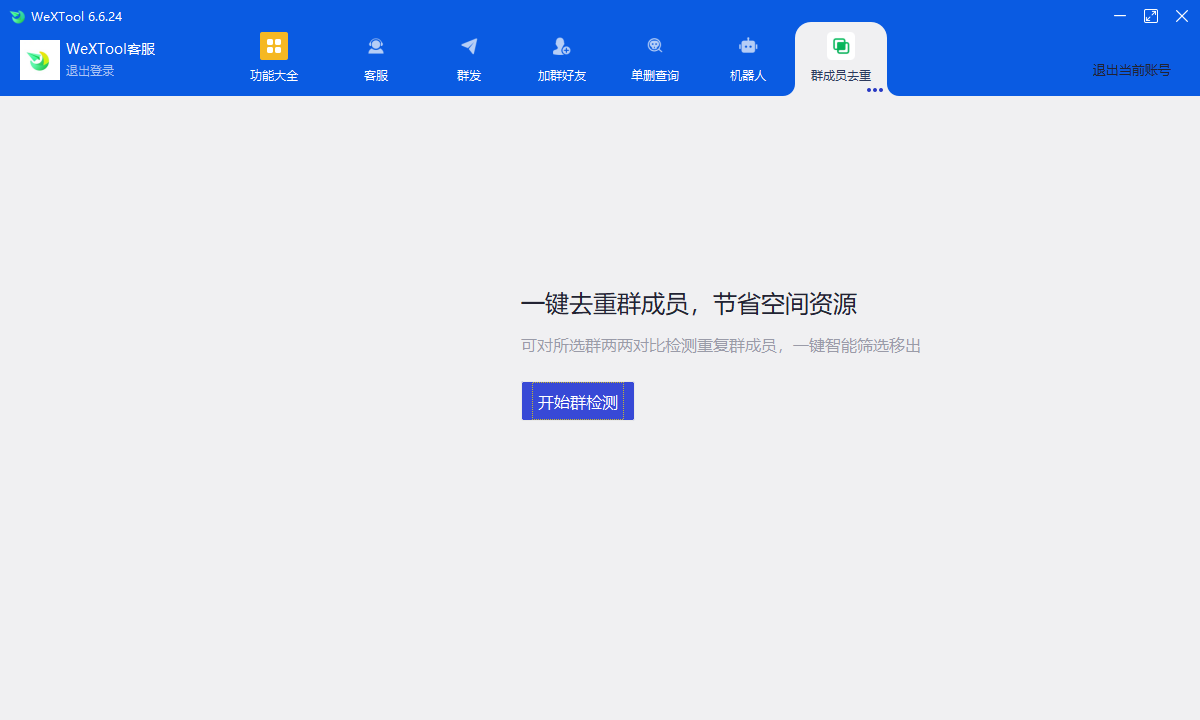This screenshot has width=1200, height=720.
Task: Click the green bird account avatar
Action: [x=40, y=60]
